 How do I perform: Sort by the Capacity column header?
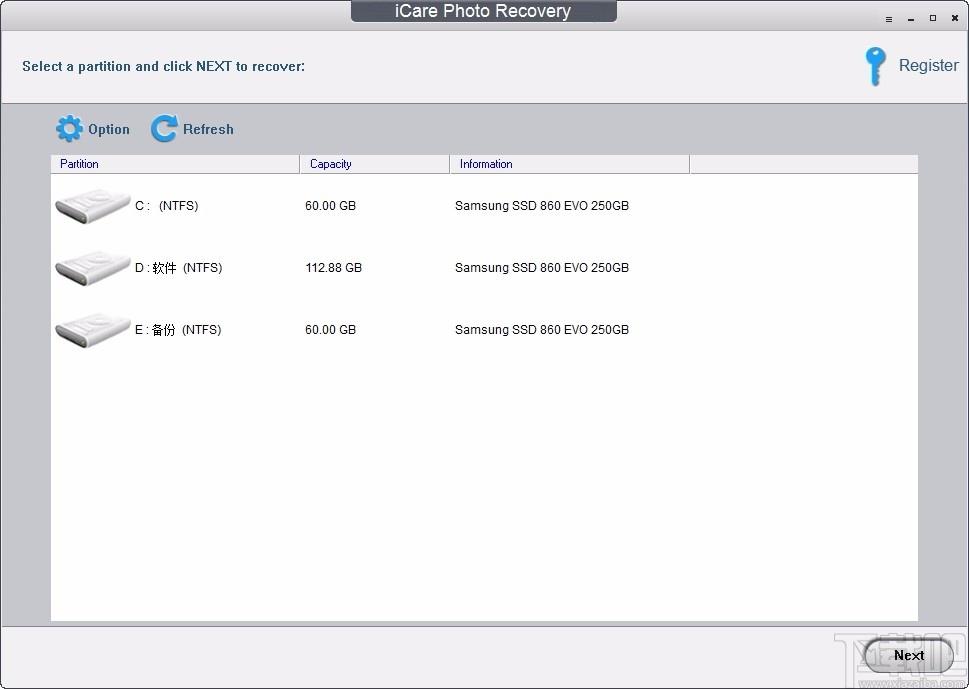tap(375, 164)
